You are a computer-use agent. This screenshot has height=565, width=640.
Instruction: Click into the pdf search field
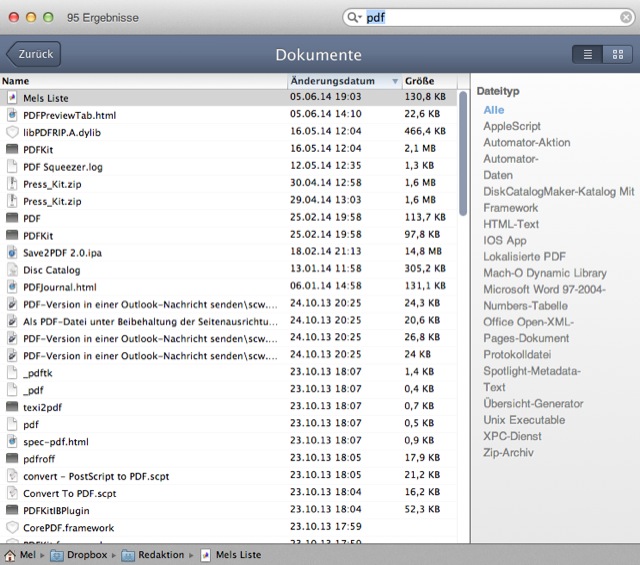[490, 18]
